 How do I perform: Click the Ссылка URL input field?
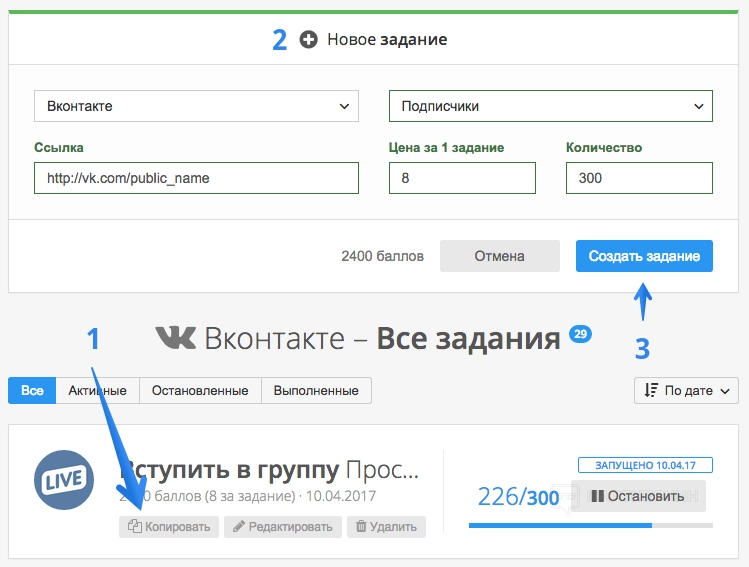click(x=196, y=178)
